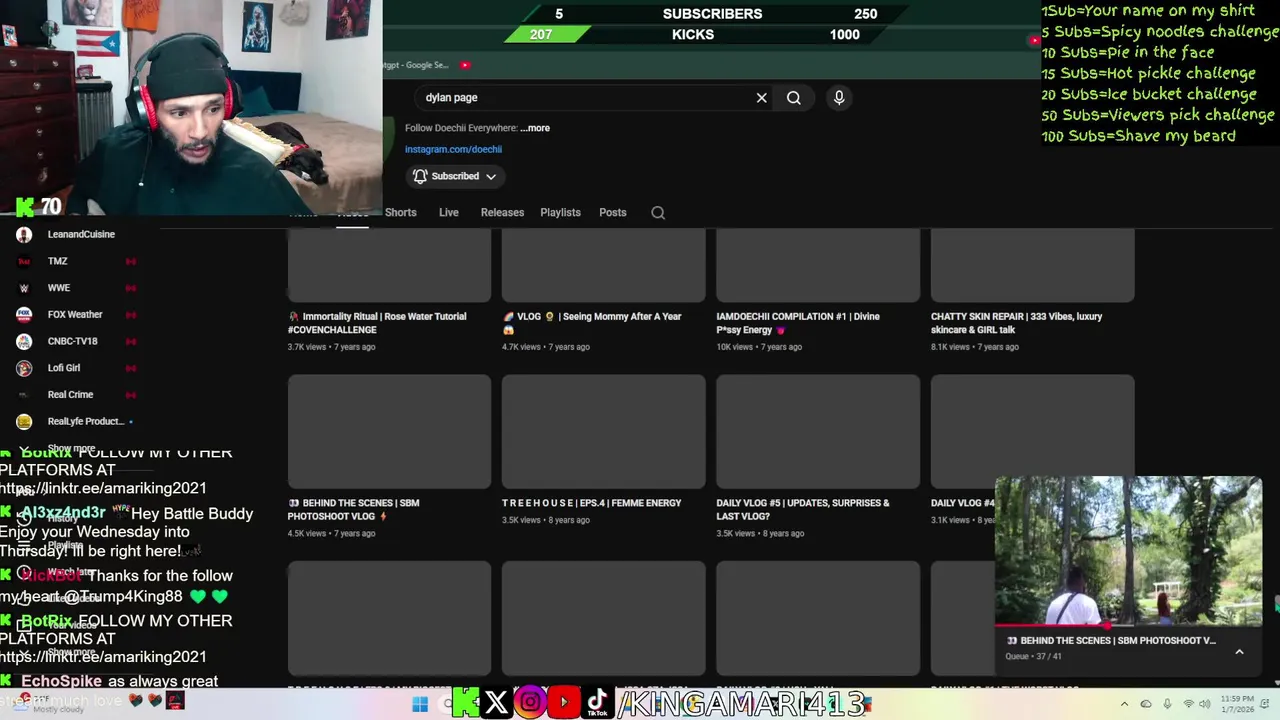Image resolution: width=1280 pixels, height=720 pixels.
Task: Click thumbnail above 'DAILY VLOG #5' title
Action: tap(818, 431)
